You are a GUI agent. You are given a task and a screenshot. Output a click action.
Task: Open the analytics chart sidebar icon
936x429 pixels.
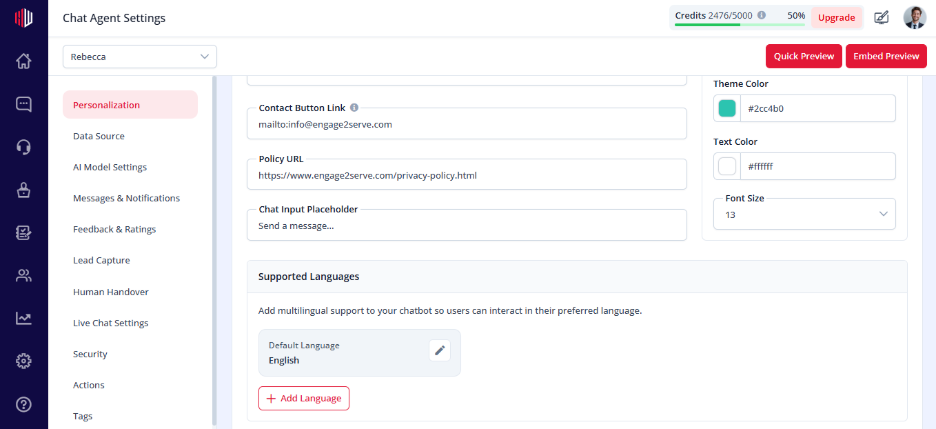tap(23, 319)
